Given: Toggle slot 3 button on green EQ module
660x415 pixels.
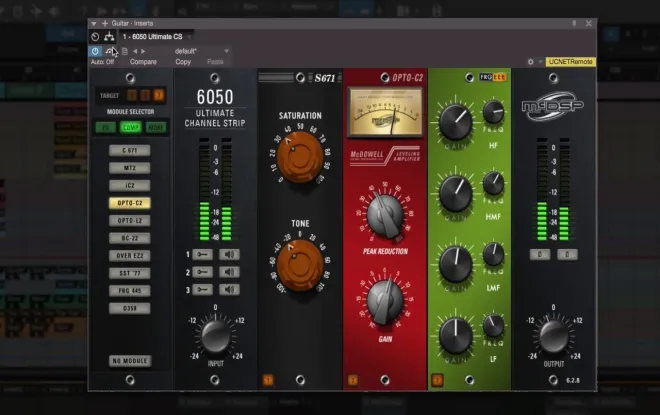Looking at the screenshot, I should 437,380.
